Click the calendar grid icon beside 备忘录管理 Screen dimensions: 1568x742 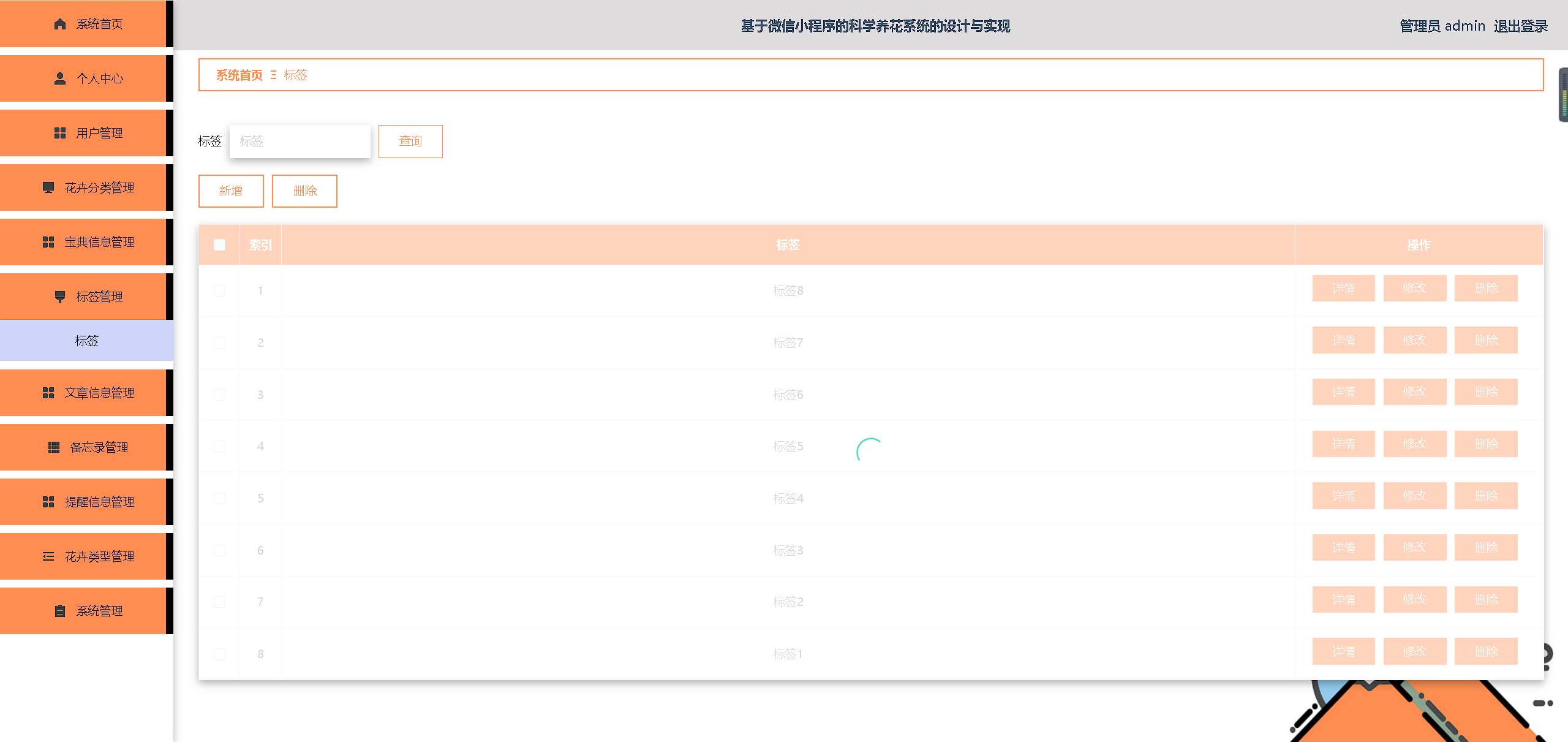(x=54, y=447)
